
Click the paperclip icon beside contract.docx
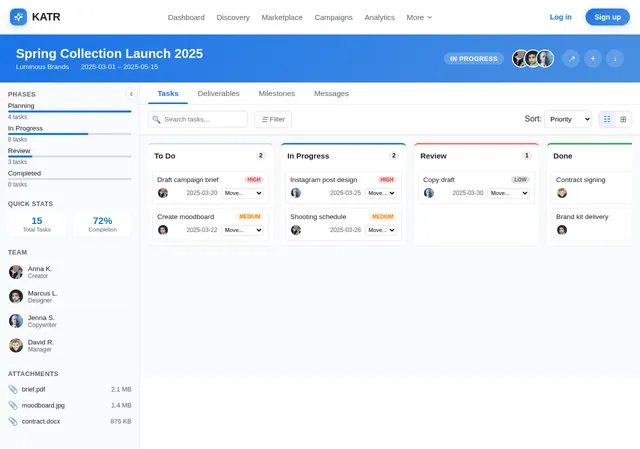(13, 421)
